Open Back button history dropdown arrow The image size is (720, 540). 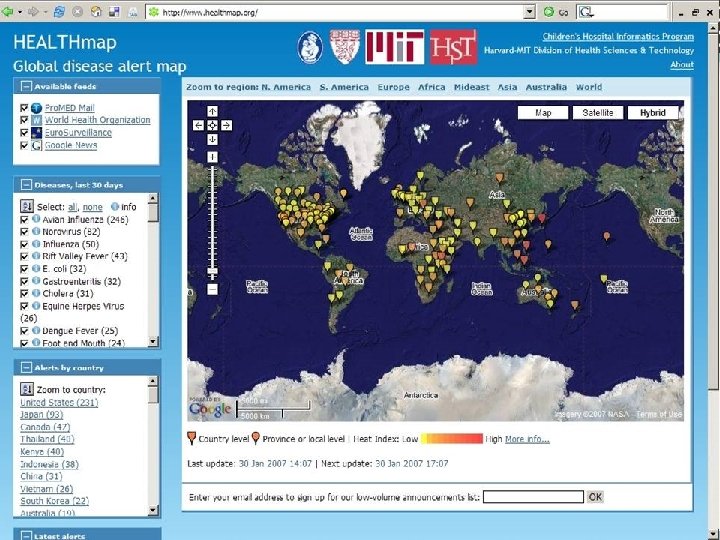pos(20,11)
